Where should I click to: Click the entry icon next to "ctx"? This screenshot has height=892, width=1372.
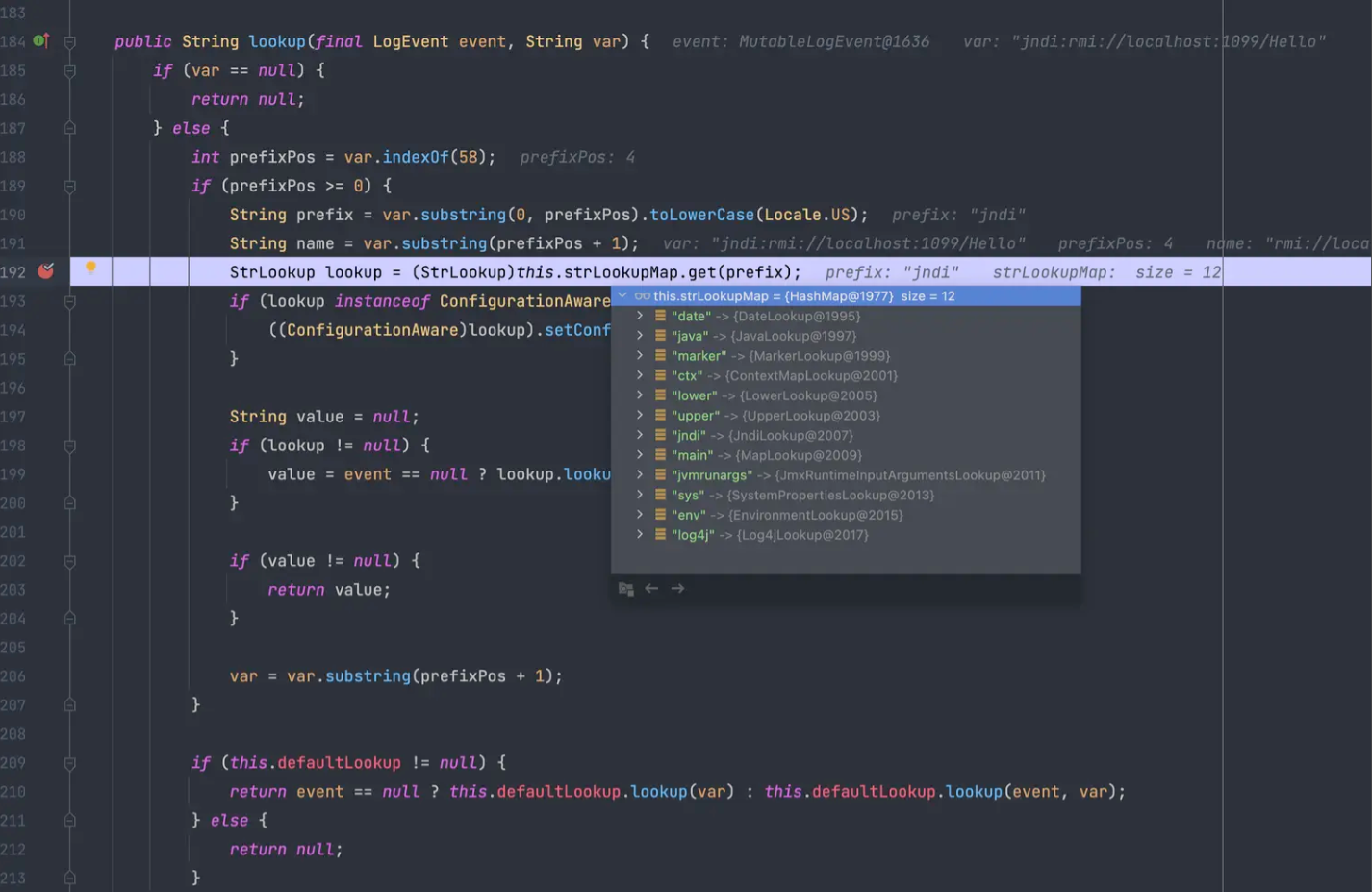(661, 375)
